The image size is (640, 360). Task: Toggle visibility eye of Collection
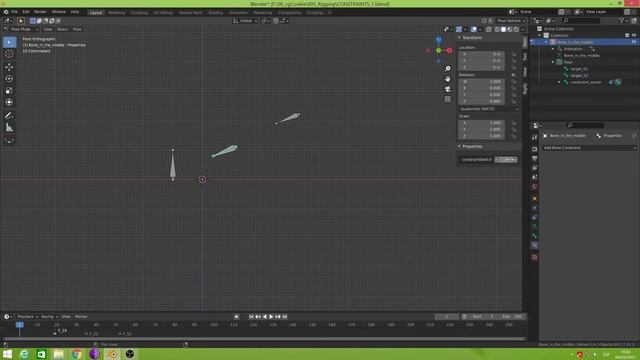(634, 36)
